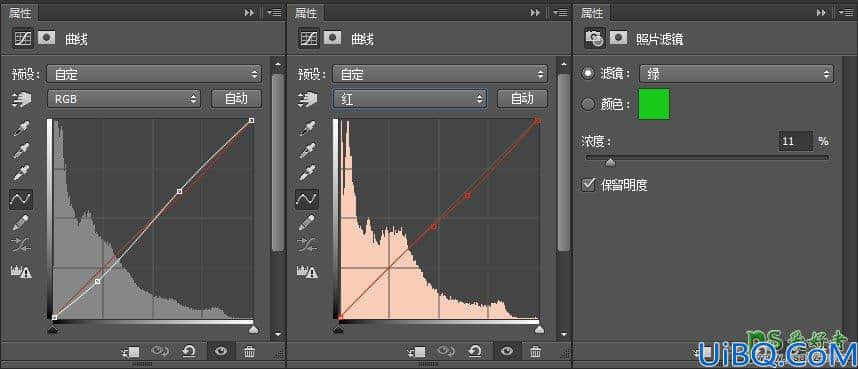
Task: Toggle layer visibility eye in RGB curves panel
Action: (221, 351)
